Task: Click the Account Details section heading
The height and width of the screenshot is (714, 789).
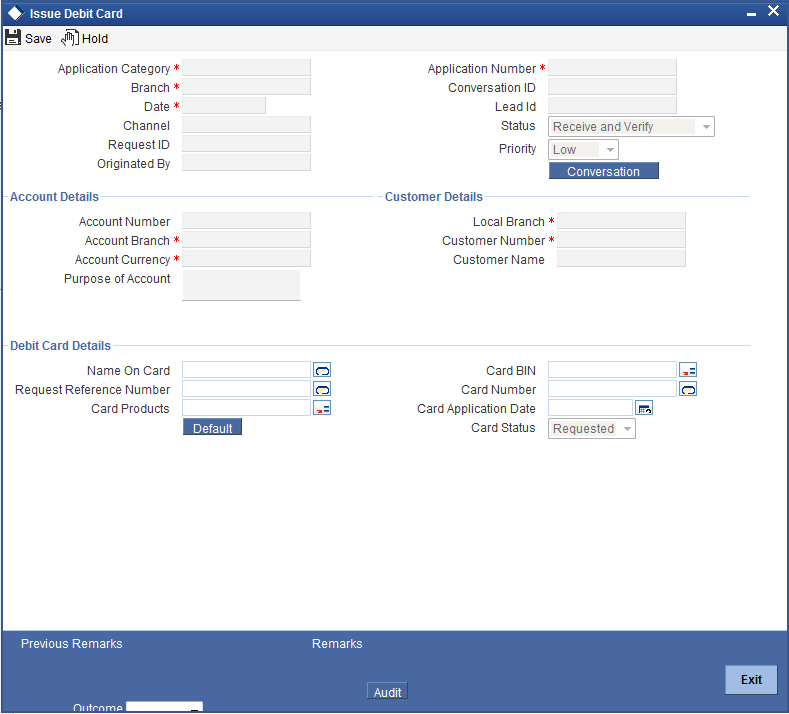Action: tap(54, 197)
